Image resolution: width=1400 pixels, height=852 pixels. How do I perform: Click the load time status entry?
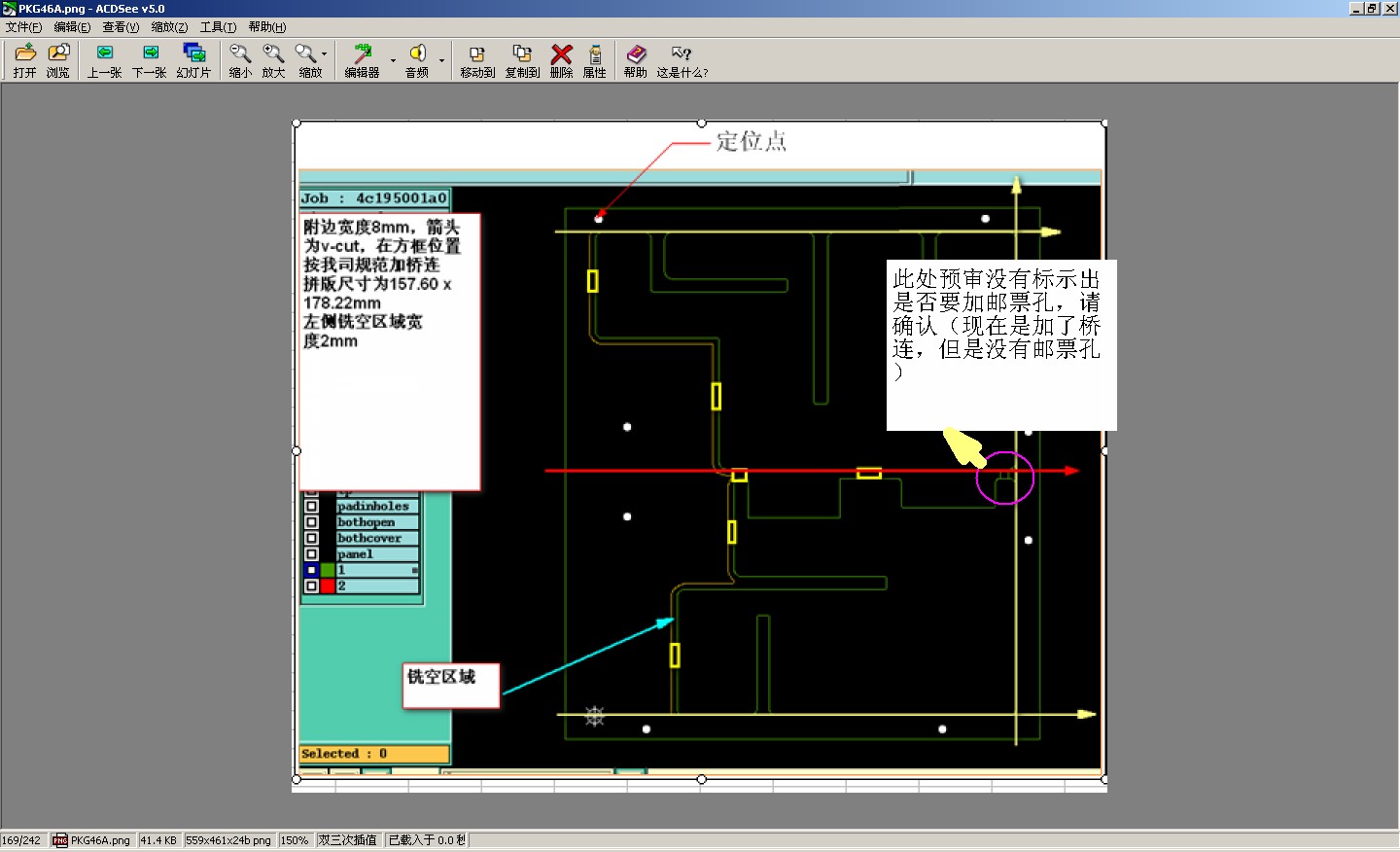click(427, 840)
